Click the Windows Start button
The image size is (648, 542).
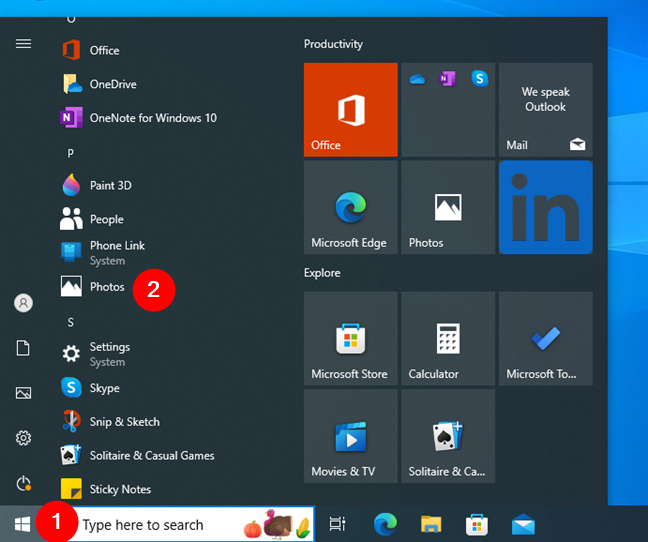(22, 525)
